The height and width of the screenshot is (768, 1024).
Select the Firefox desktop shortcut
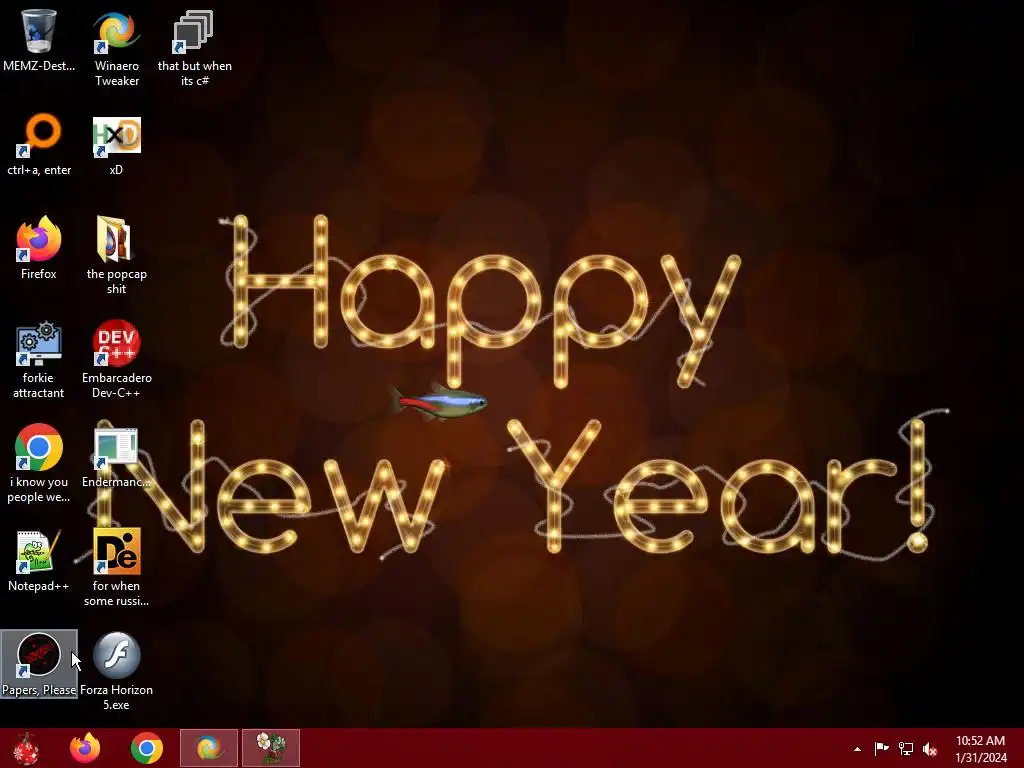[39, 248]
